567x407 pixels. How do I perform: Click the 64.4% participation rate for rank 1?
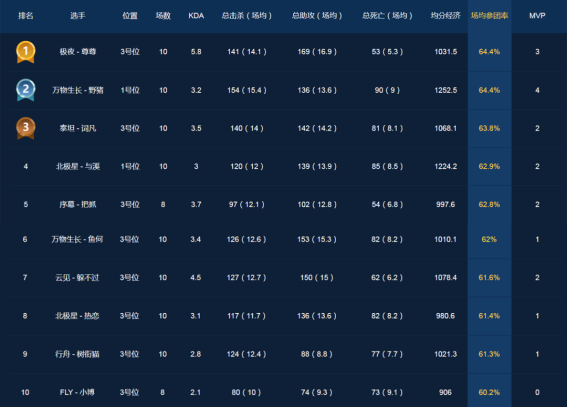point(489,52)
